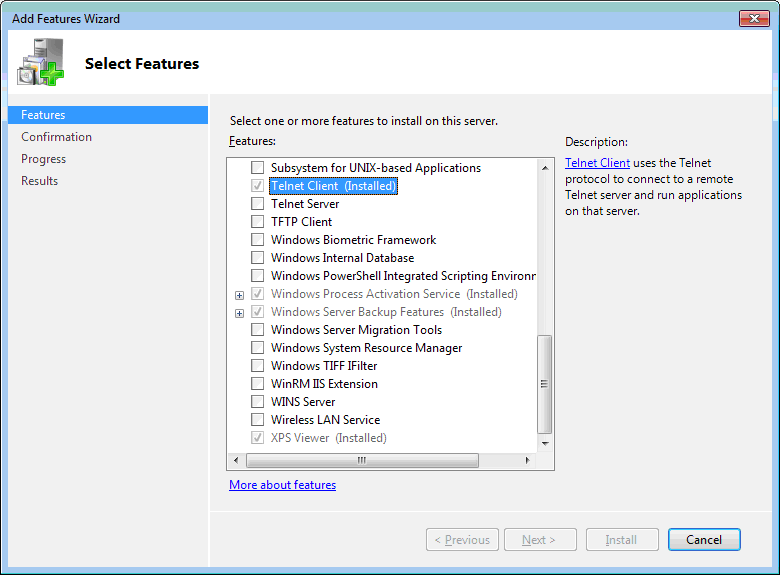Viewport: 780px width, 575px height.
Task: Enable Windows System Resource Manager checkbox
Action: [258, 347]
